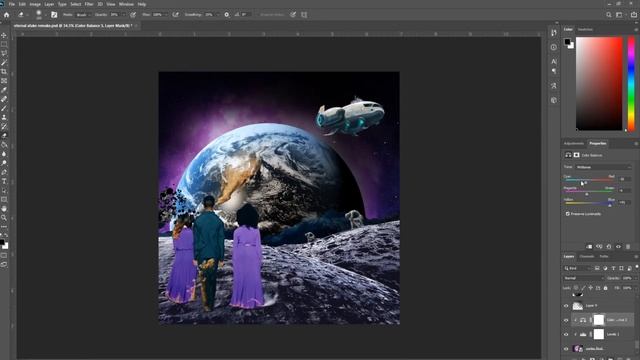Delete adjustment layer trash icon in Properties
Screen dimensions: 640x360
coord(628,247)
